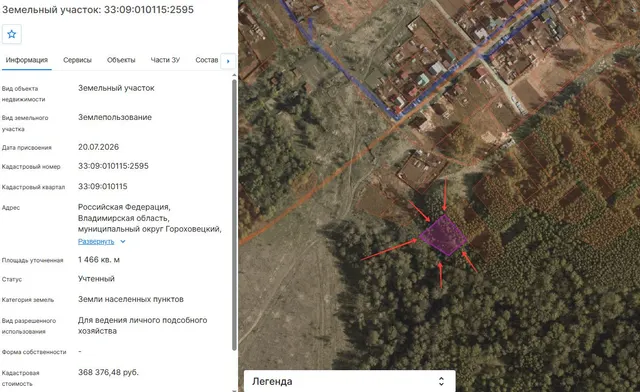Click the Землепользование value

[115, 117]
